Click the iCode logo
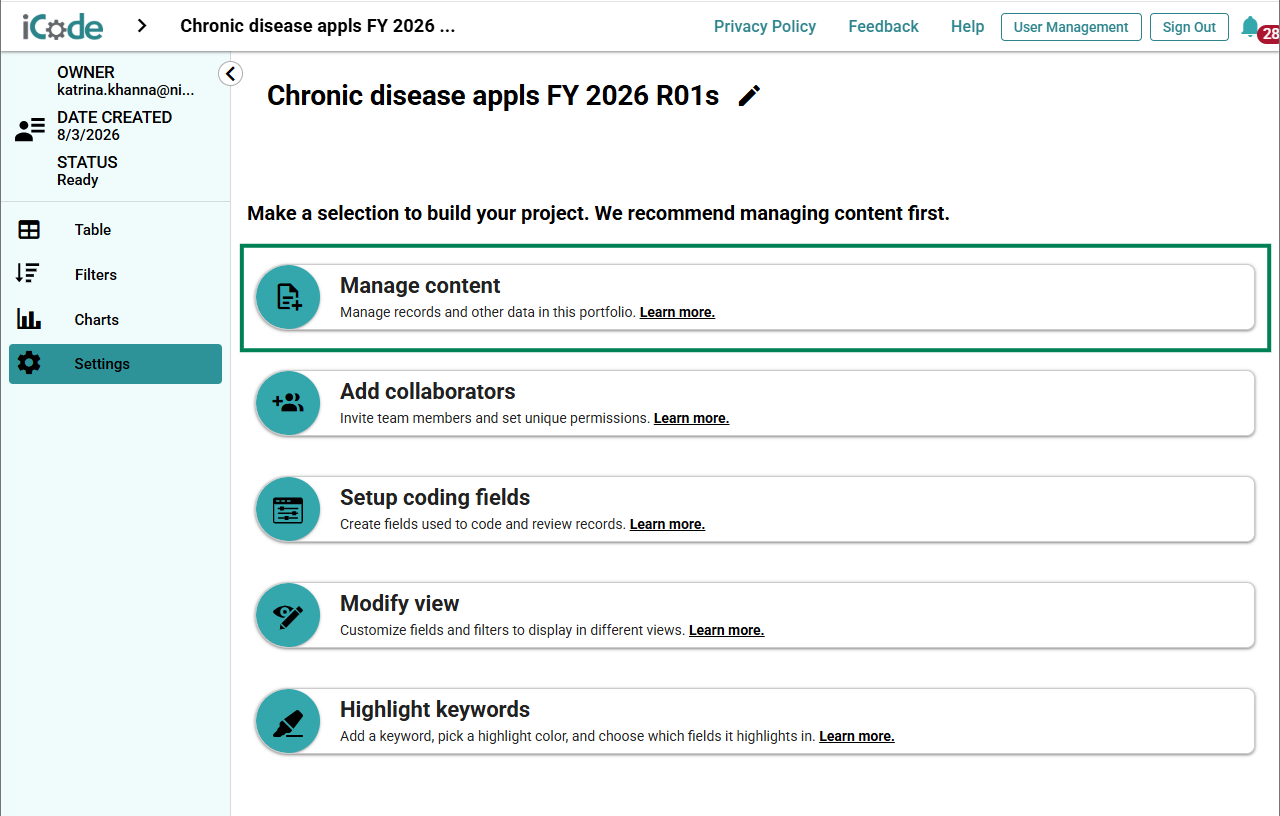Viewport: 1280px width, 816px height. (x=62, y=26)
